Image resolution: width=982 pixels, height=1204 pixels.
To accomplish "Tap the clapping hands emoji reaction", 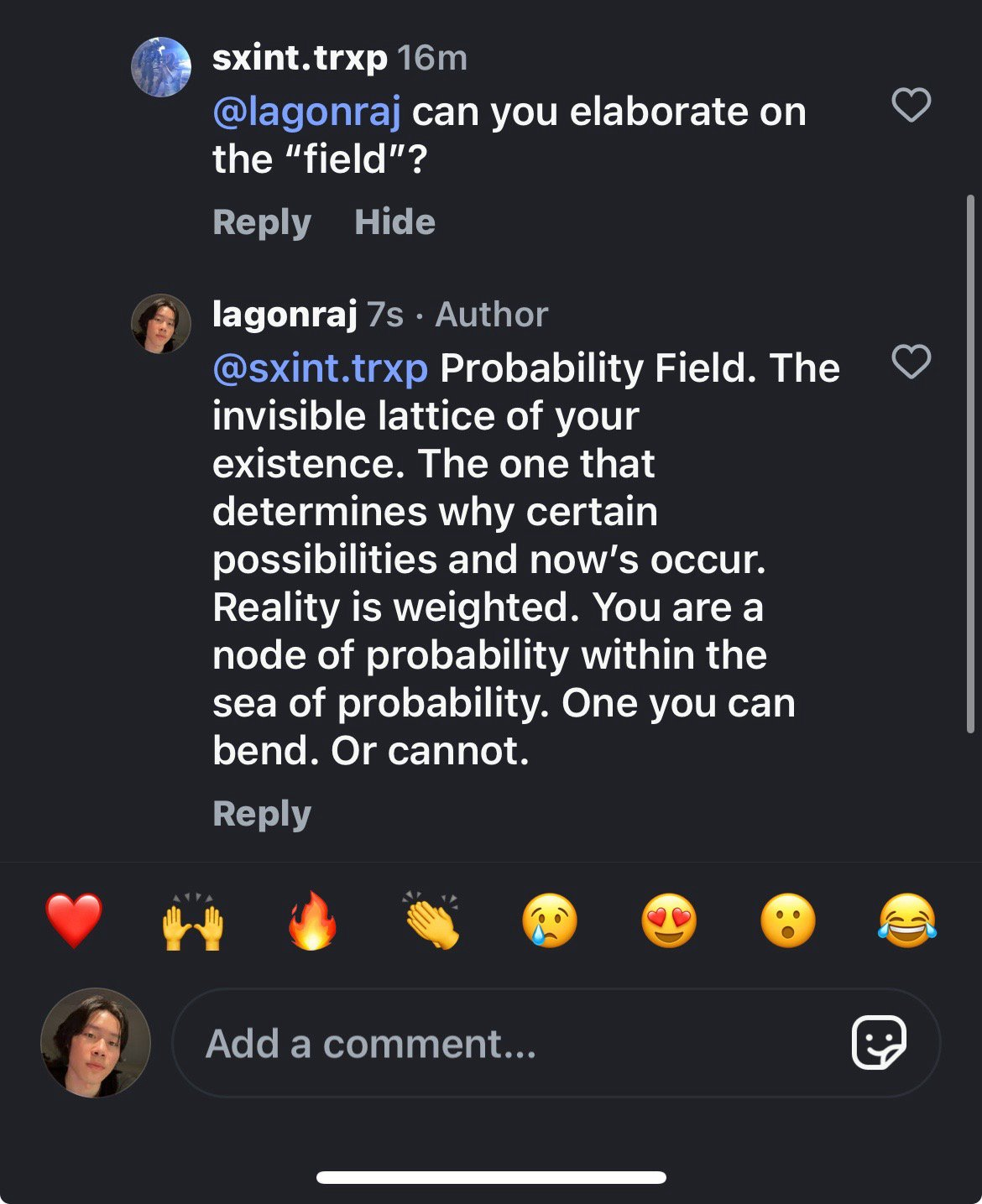I will point(431,920).
